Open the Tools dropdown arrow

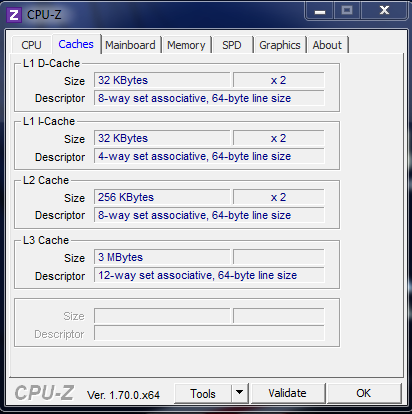click(x=240, y=393)
